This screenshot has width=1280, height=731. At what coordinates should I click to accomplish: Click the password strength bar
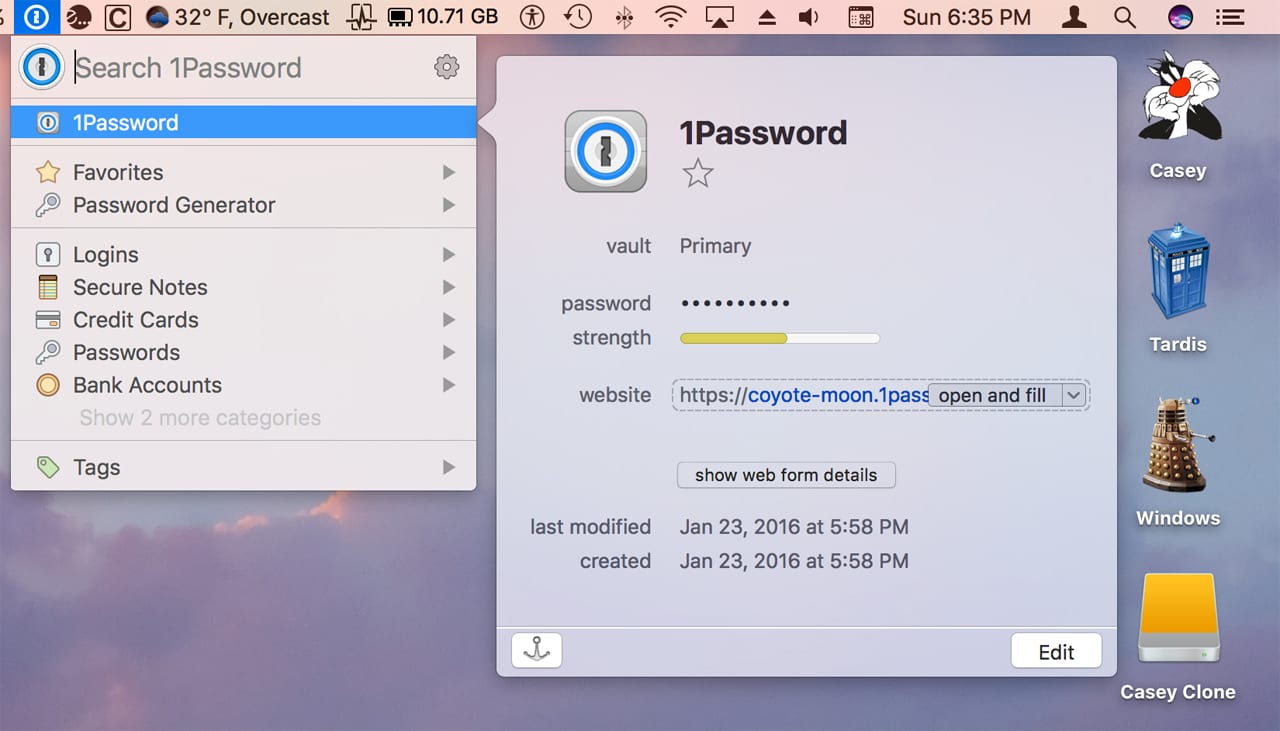779,338
